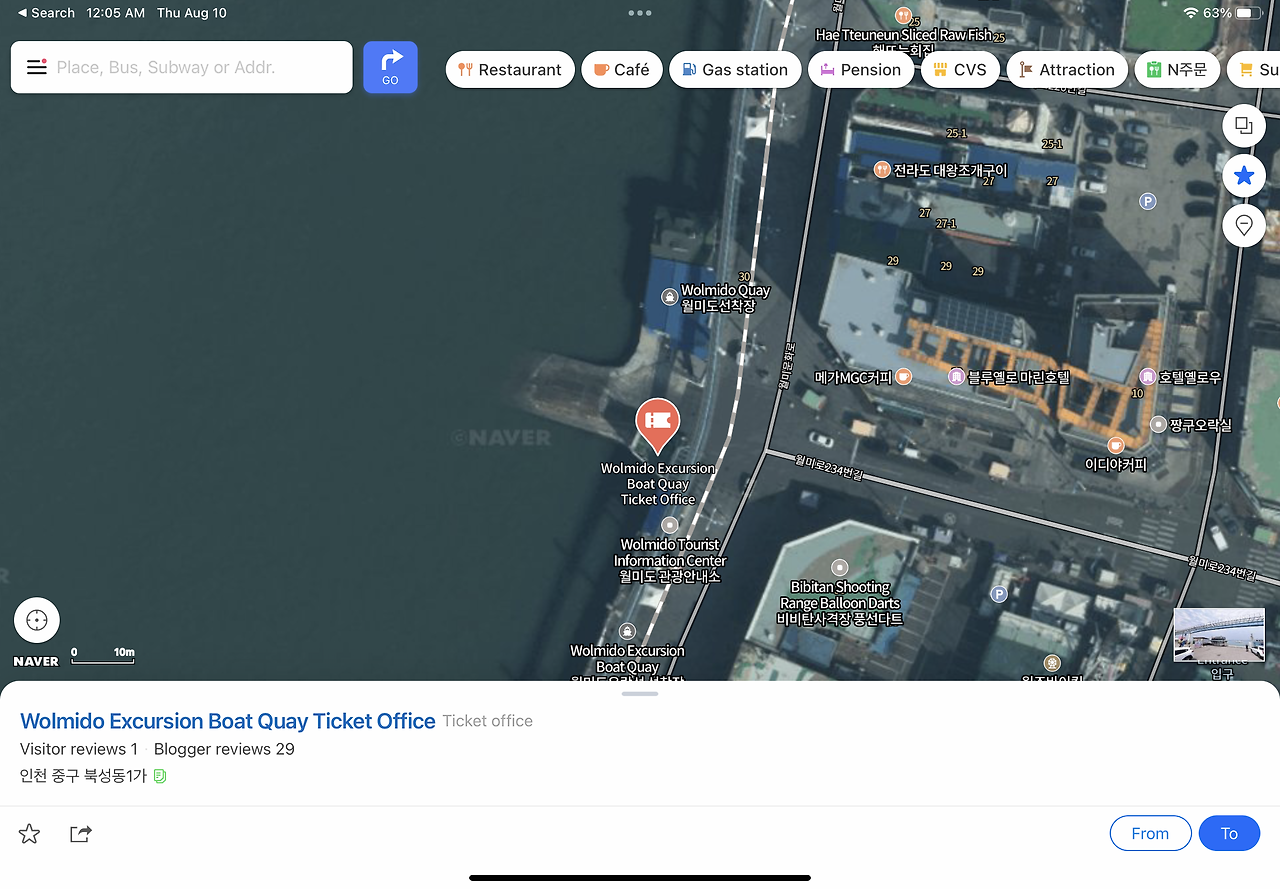This screenshot has width=1280, height=889.
Task: Select the Wolmido Quay ferry marker
Action: [669, 296]
